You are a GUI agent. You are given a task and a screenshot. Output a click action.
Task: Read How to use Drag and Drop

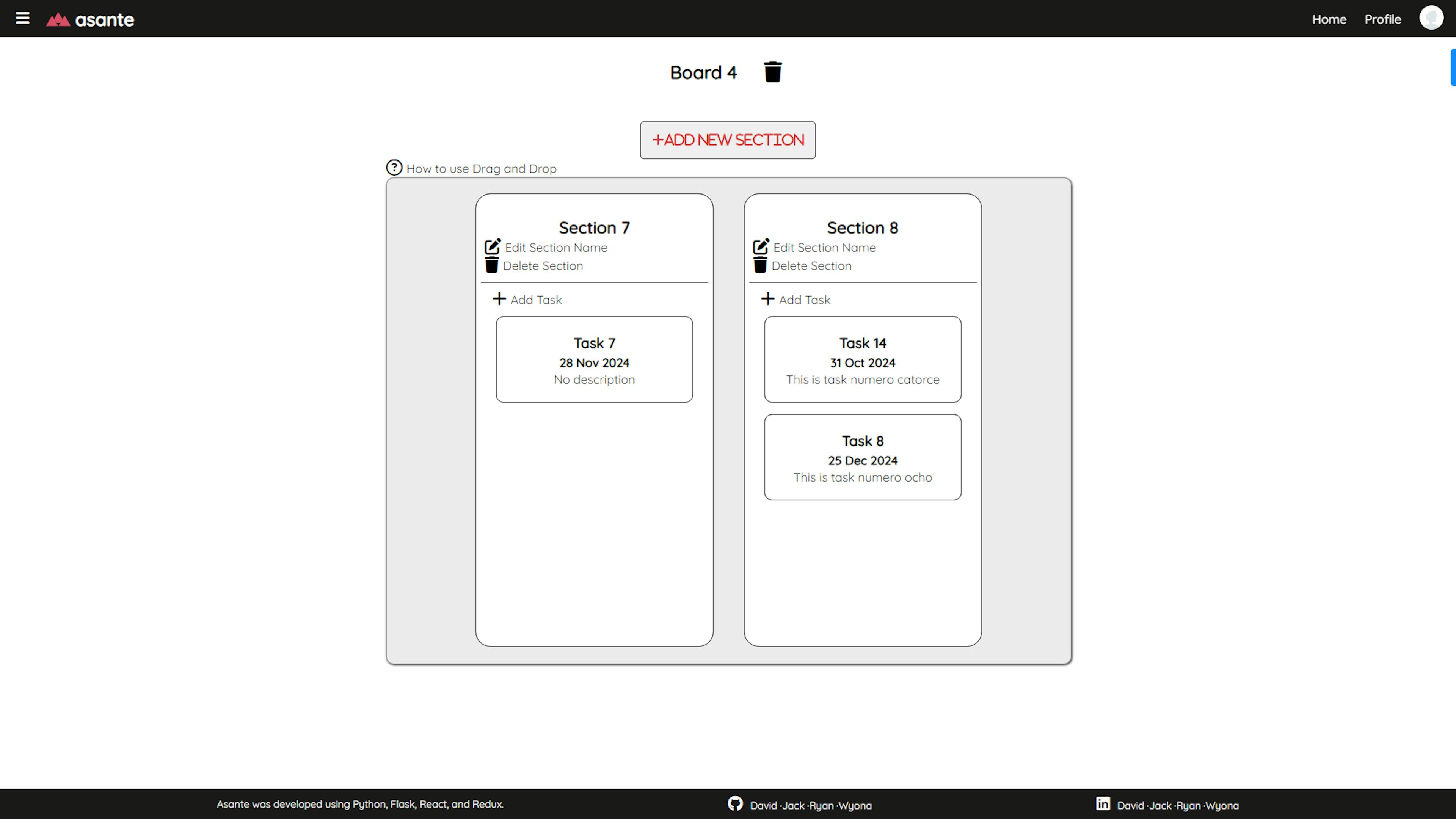point(481,168)
